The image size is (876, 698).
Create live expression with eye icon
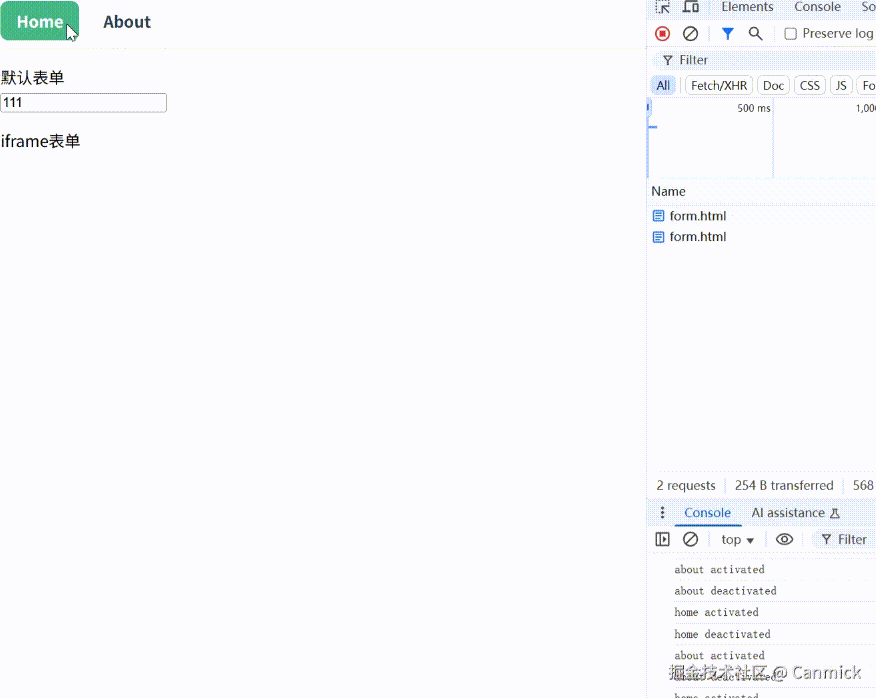(784, 539)
